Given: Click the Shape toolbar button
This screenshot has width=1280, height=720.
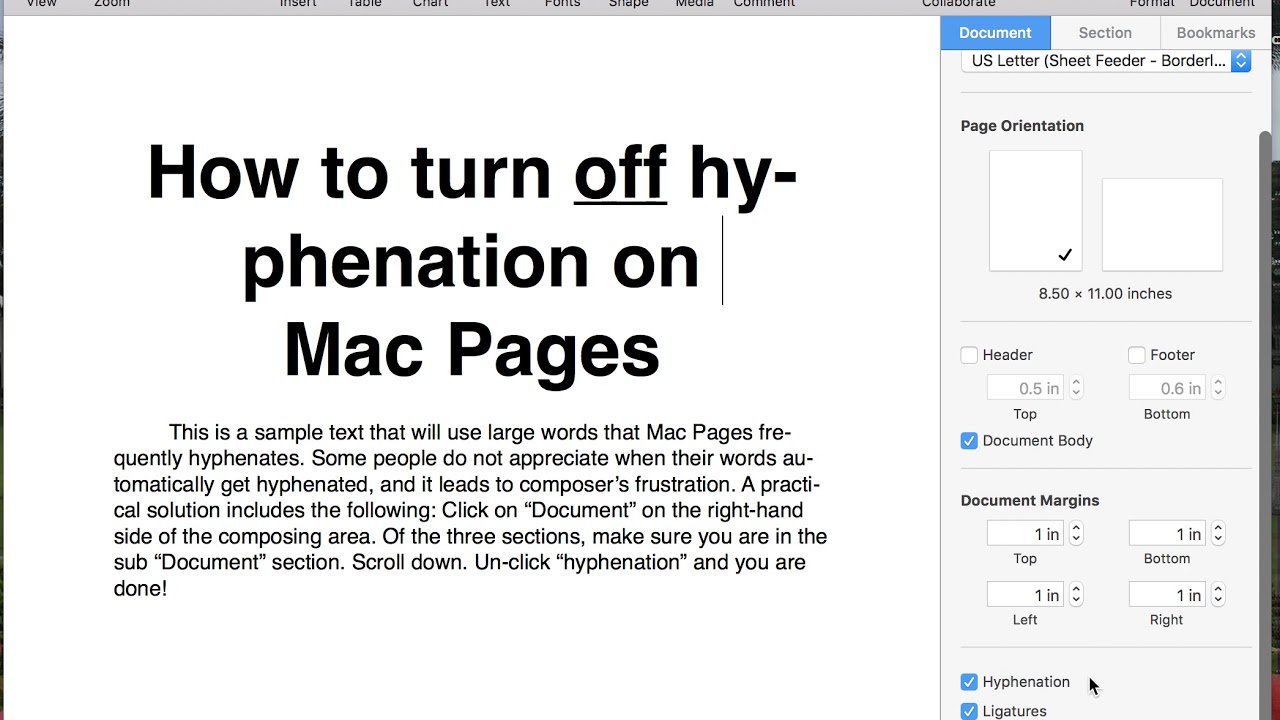Looking at the screenshot, I should (629, 4).
